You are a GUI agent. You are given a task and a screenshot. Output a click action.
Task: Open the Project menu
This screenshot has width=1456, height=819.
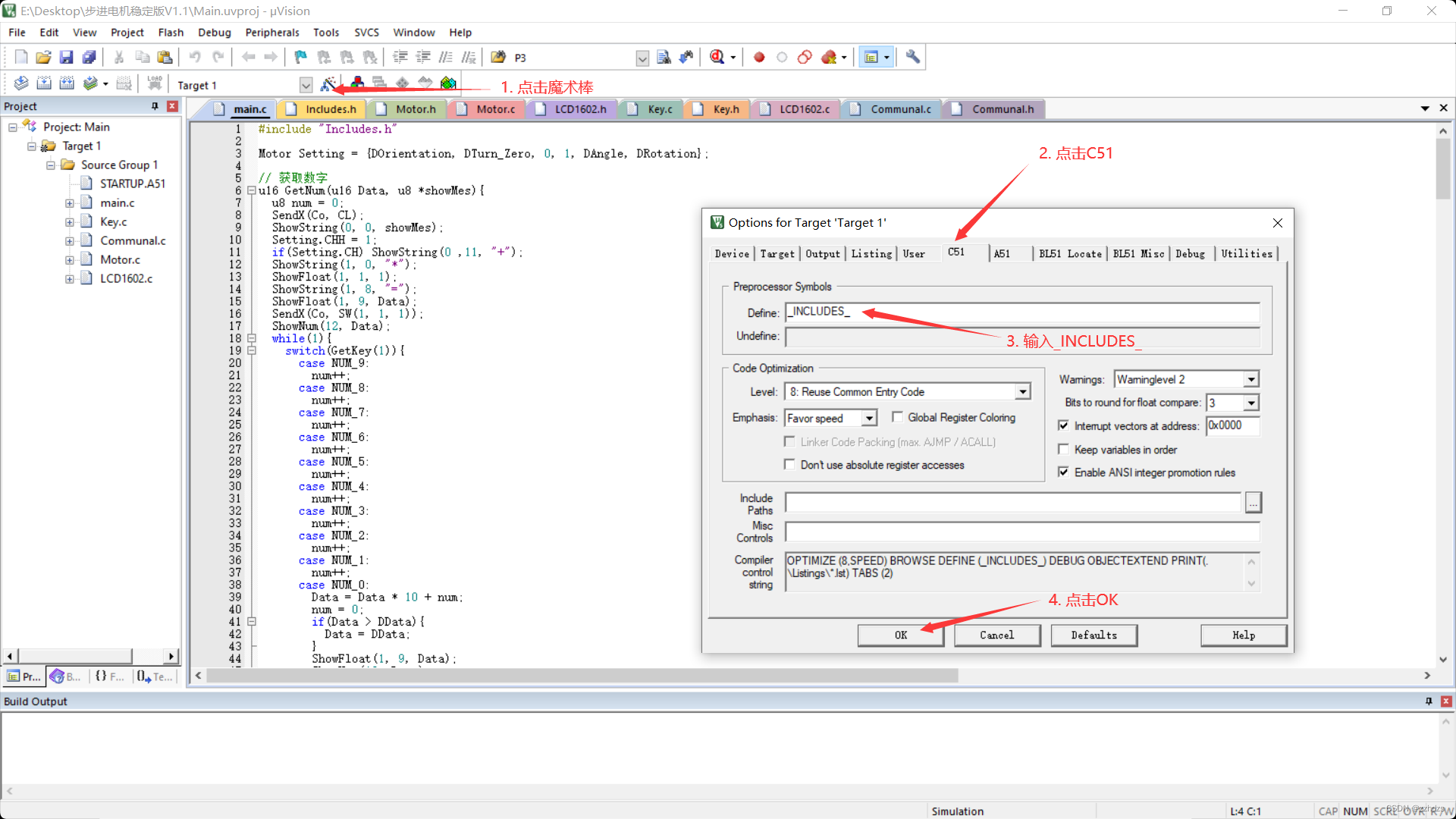pos(127,33)
